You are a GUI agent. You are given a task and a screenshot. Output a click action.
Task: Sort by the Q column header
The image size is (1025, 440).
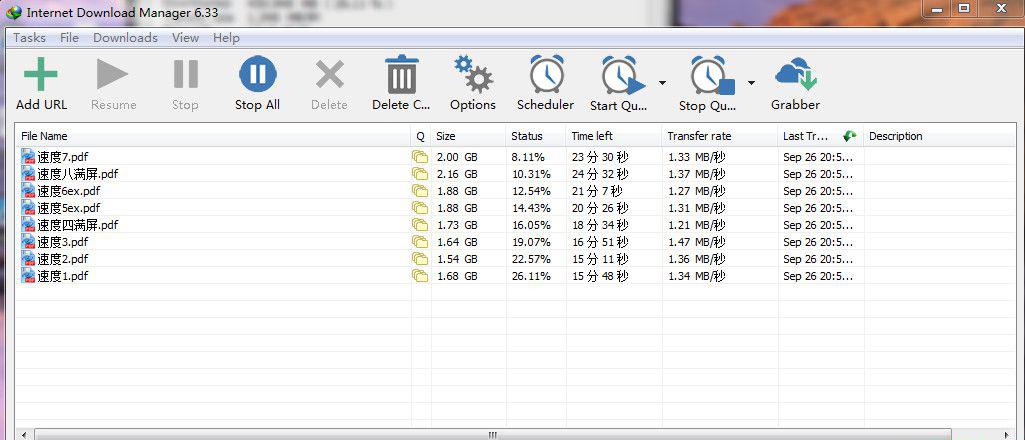point(421,136)
